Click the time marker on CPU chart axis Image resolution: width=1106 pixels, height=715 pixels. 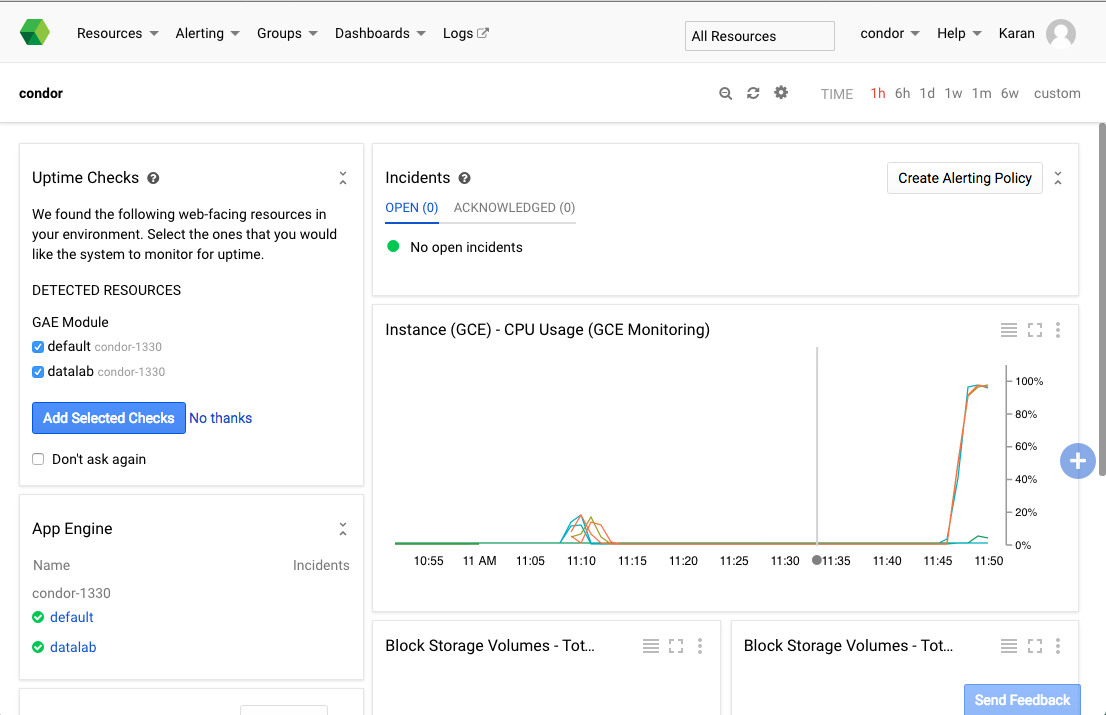click(817, 561)
